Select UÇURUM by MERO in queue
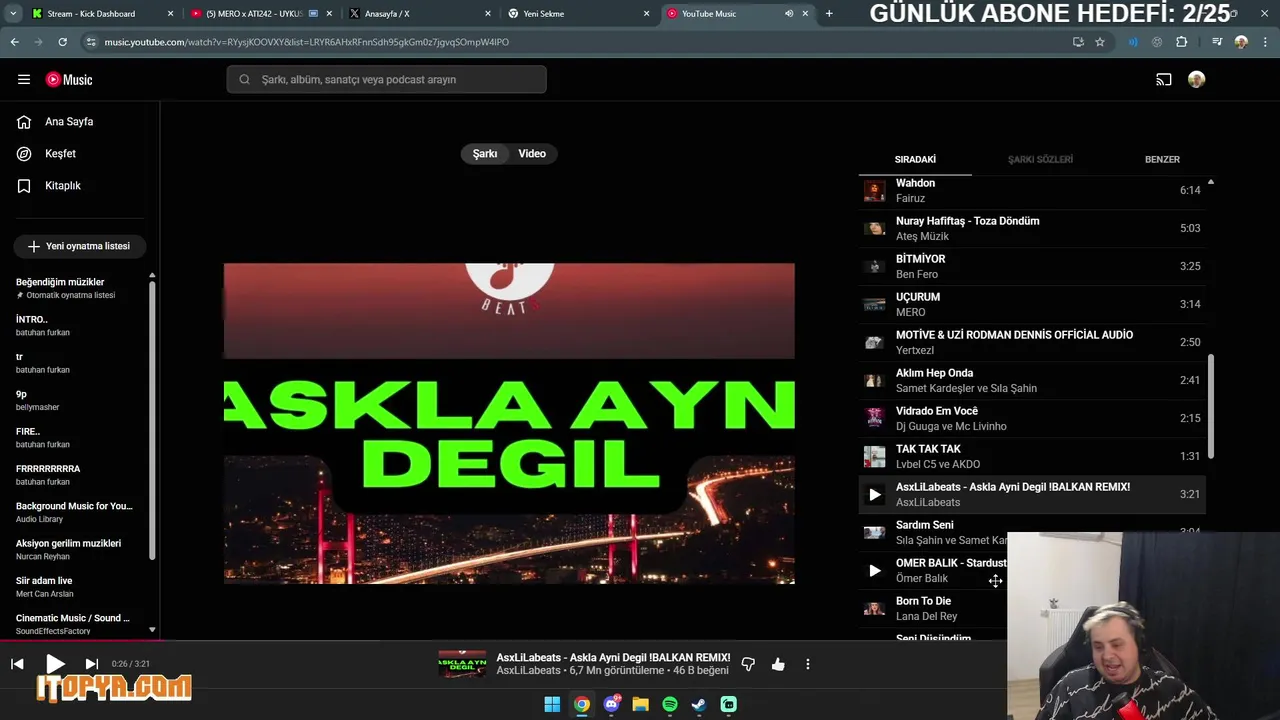This screenshot has width=1280, height=720. (1032, 304)
